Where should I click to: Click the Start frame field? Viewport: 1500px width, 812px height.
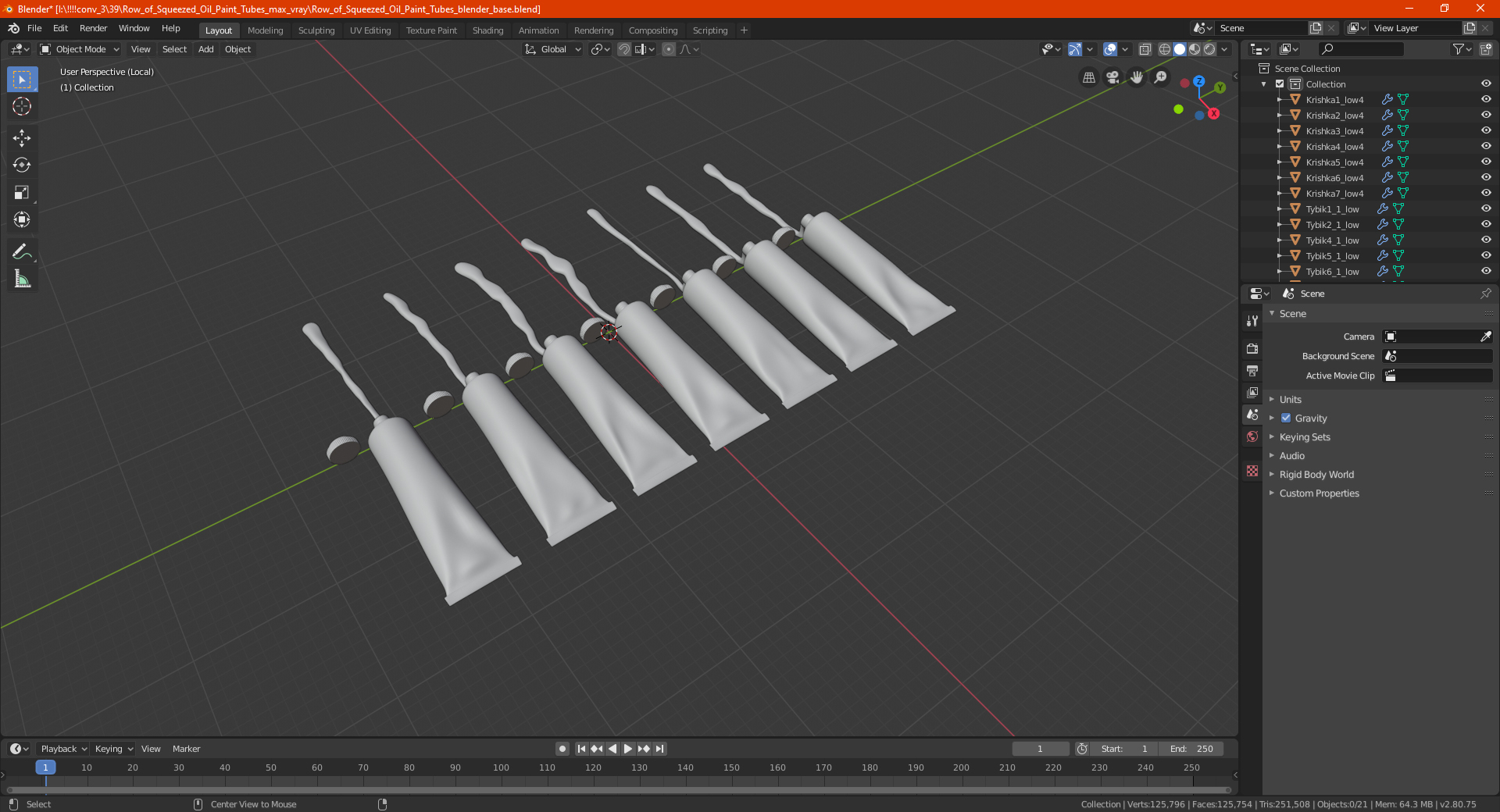[x=1124, y=749]
